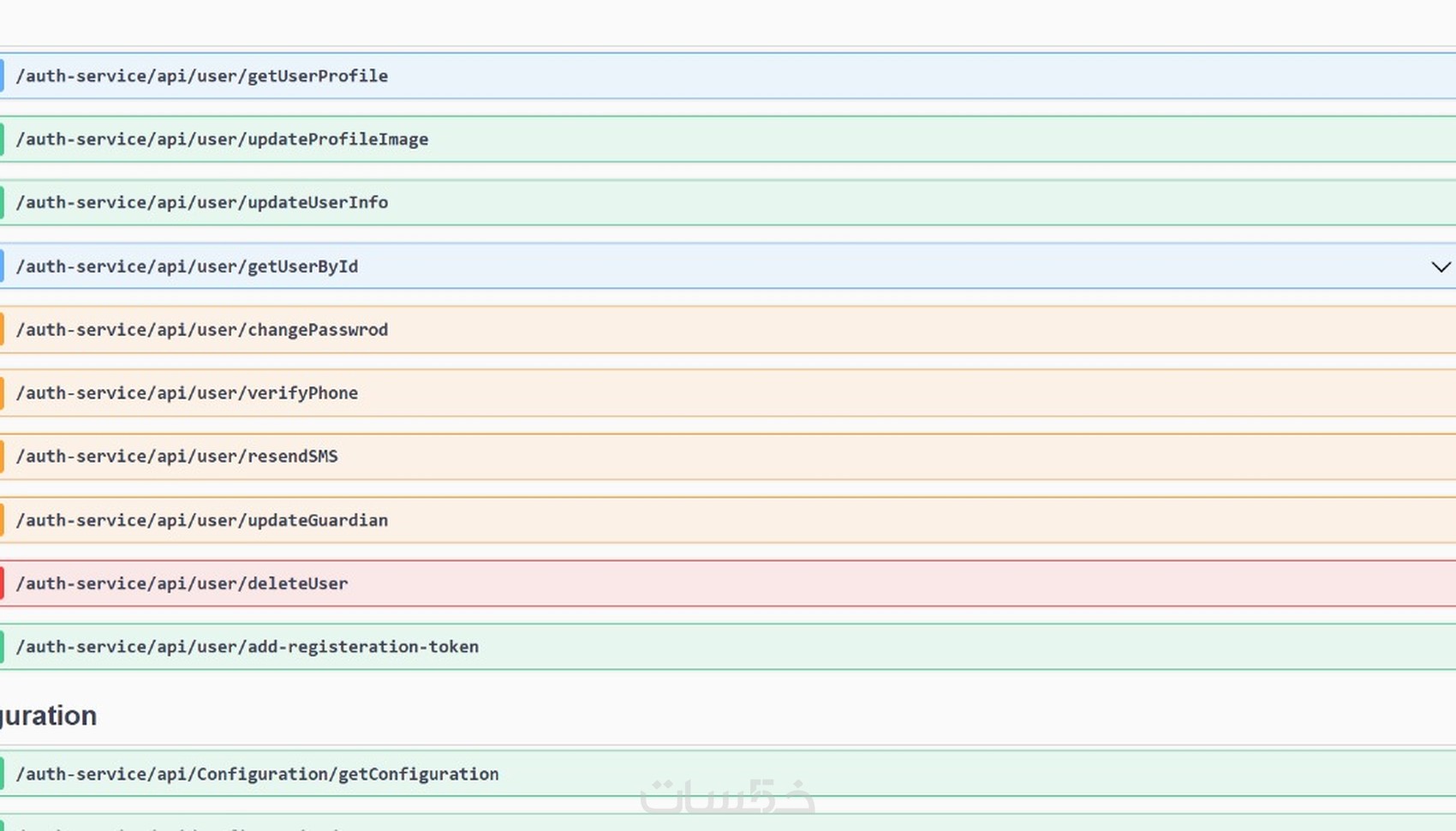Expand the updateUserInfo endpoint
This screenshot has height=831, width=1456.
click(202, 203)
